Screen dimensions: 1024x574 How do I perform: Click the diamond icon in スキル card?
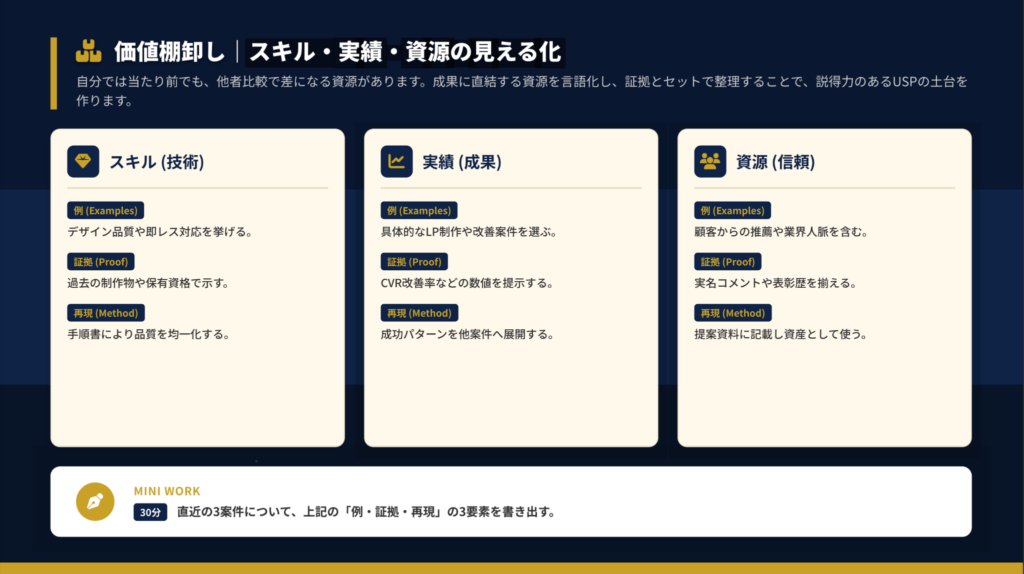83,162
